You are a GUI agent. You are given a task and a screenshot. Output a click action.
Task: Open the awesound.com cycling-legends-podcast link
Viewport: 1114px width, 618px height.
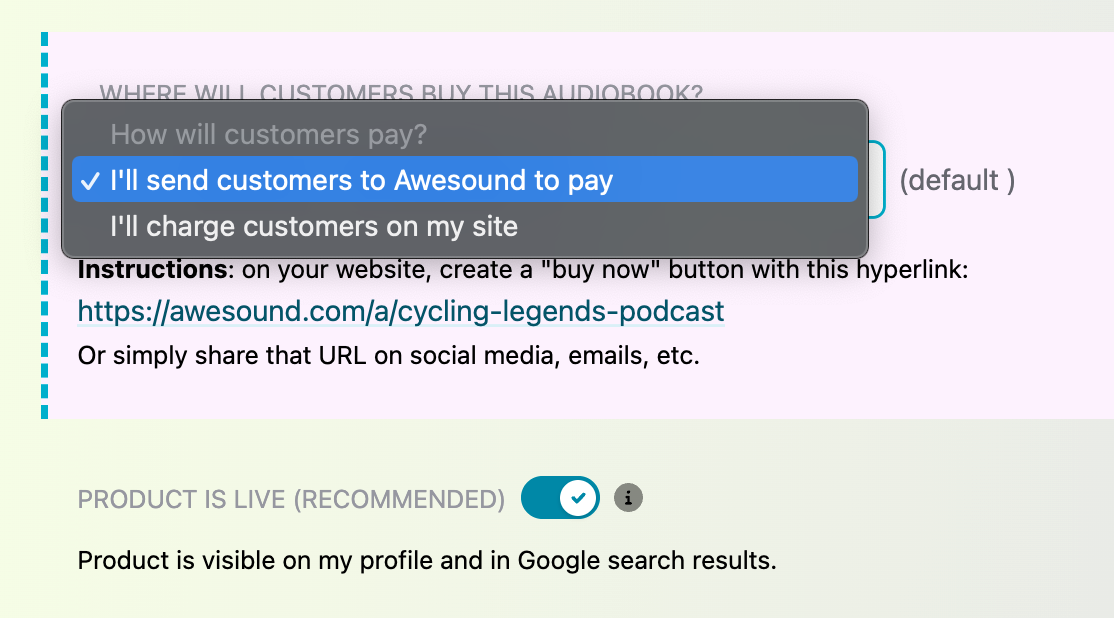(x=401, y=311)
